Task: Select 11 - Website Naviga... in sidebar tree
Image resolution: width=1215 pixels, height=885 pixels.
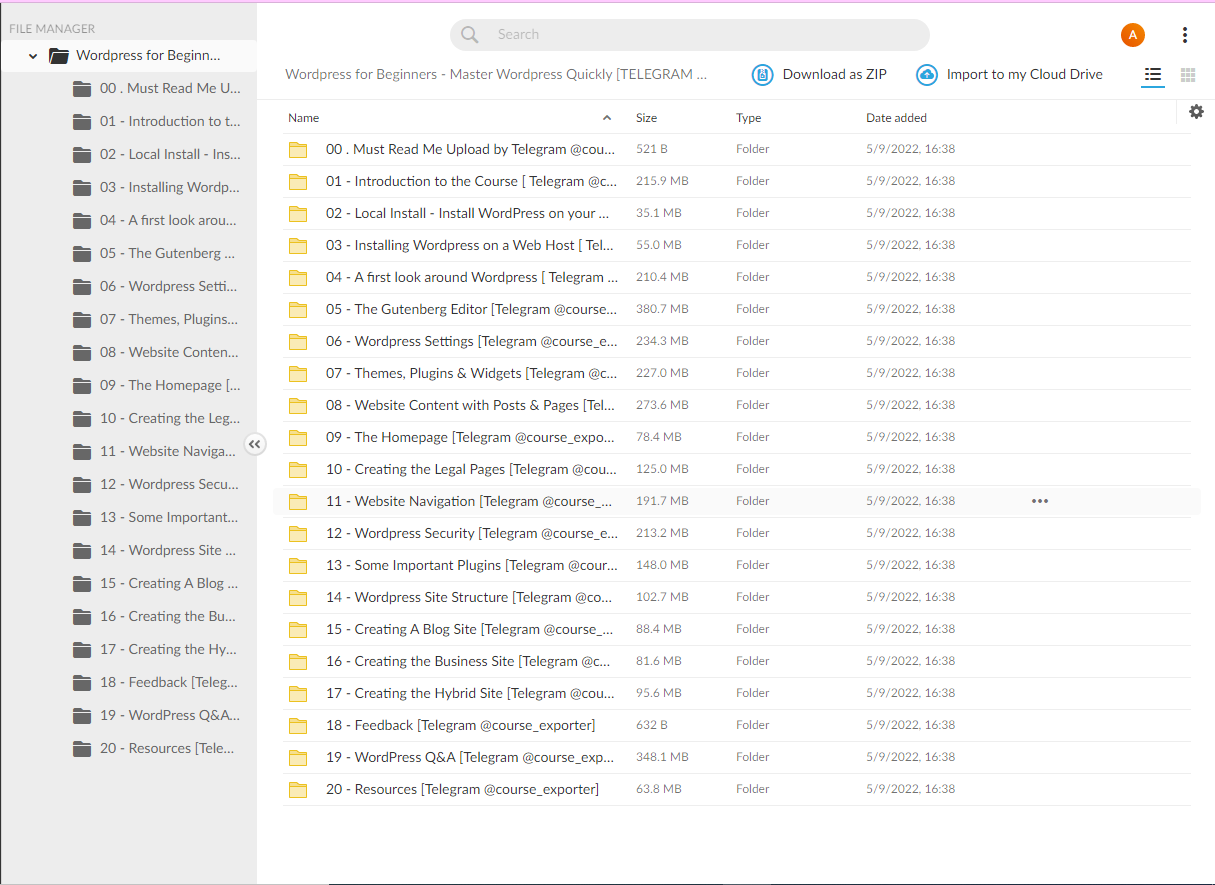Action: pos(168,451)
